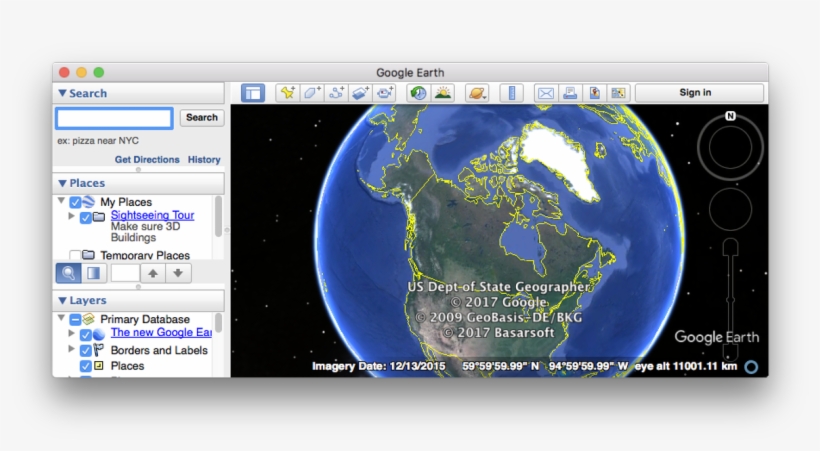Viewport: 820px width, 451px height.
Task: Click the look-around compass ring
Action: pos(730,148)
